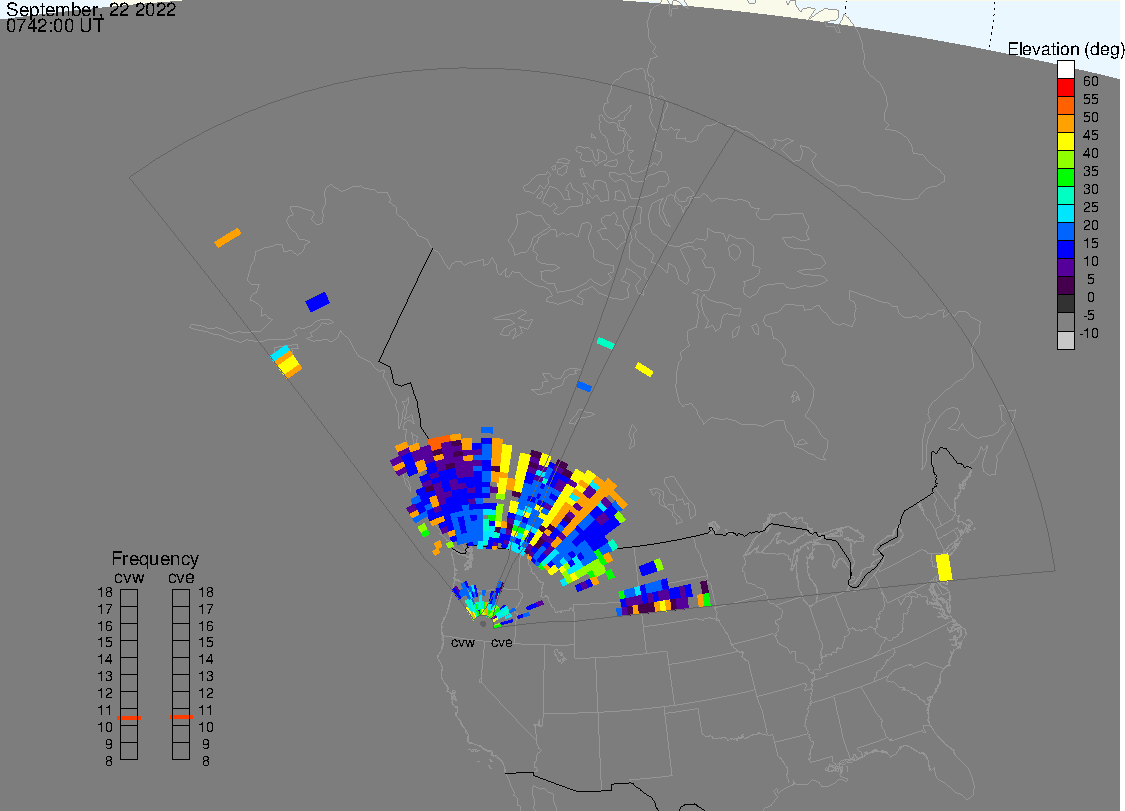Choose the orange 45–50 elevation swatch

tap(1065, 123)
